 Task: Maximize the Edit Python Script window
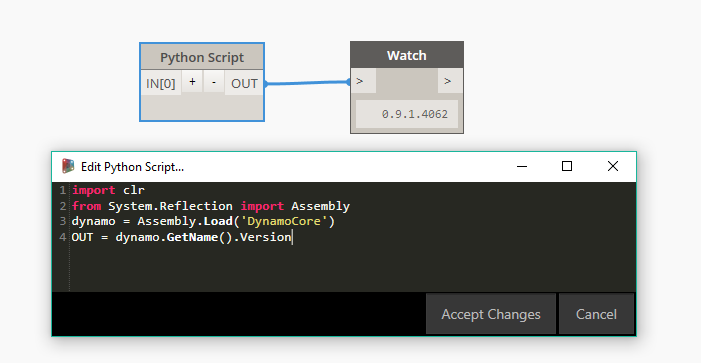(567, 166)
